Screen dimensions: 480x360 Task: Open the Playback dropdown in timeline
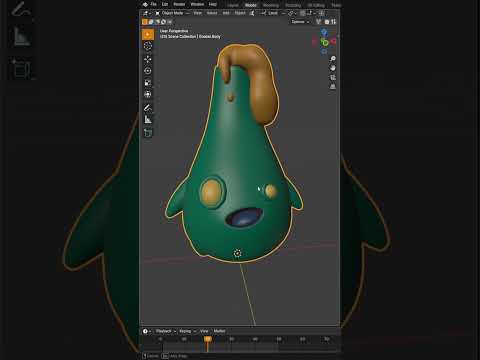point(166,331)
